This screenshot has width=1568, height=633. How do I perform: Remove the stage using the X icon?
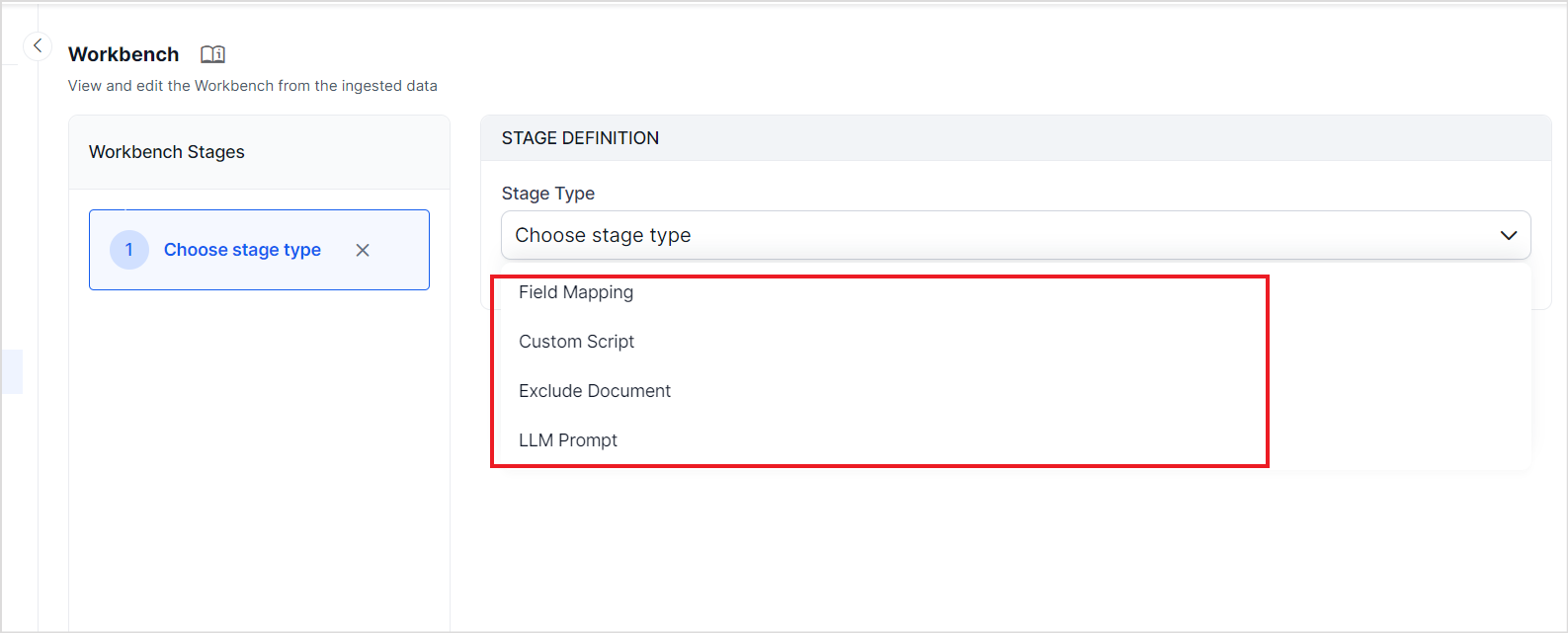(363, 250)
